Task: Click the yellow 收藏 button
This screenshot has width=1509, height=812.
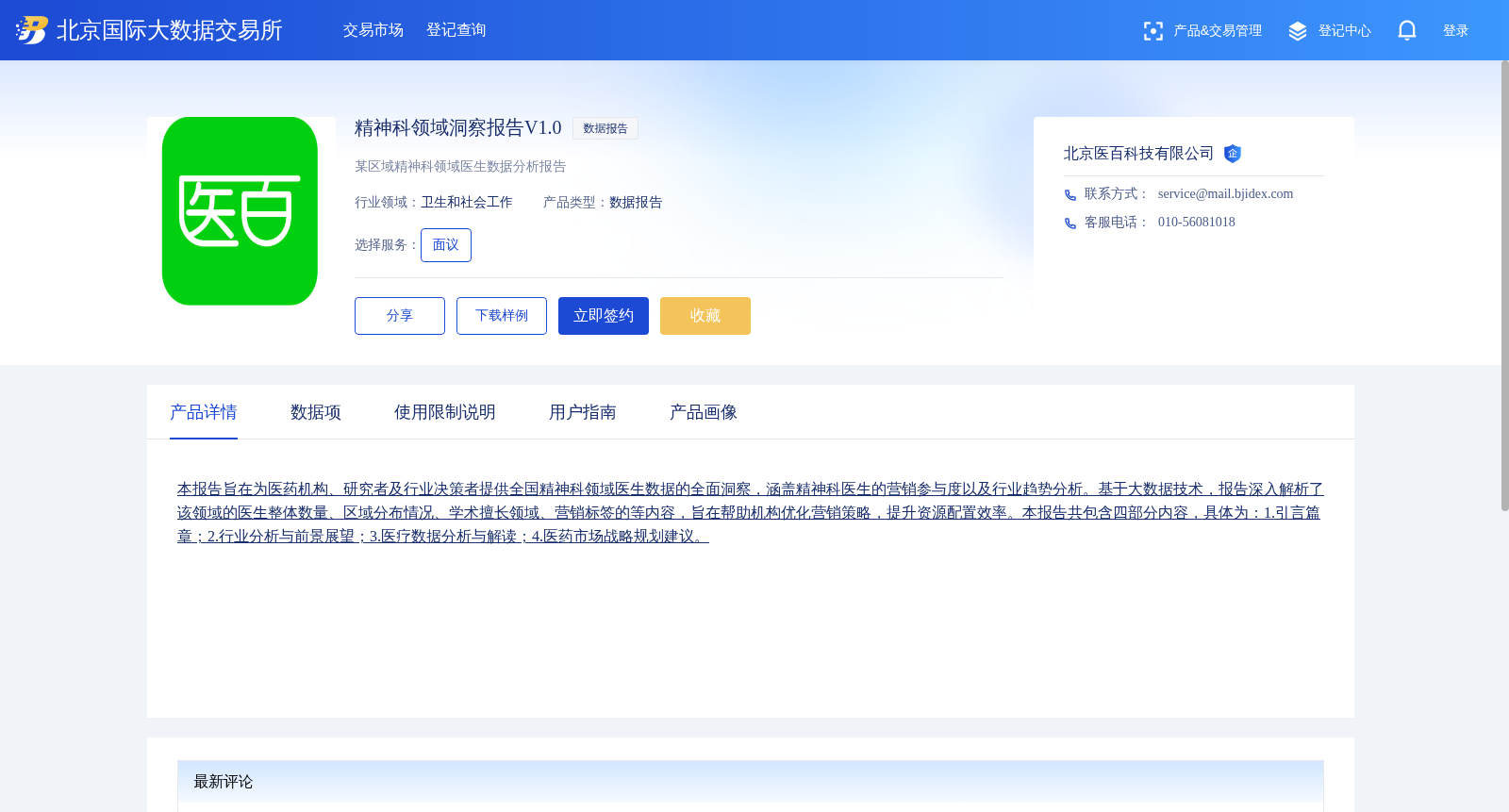Action: click(705, 316)
